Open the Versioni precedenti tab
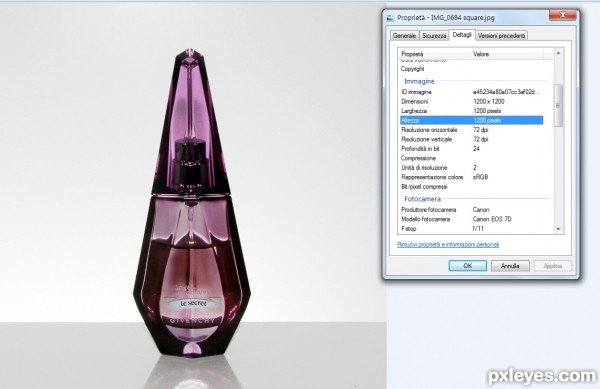Screen dimensions: 600x389 (501, 36)
